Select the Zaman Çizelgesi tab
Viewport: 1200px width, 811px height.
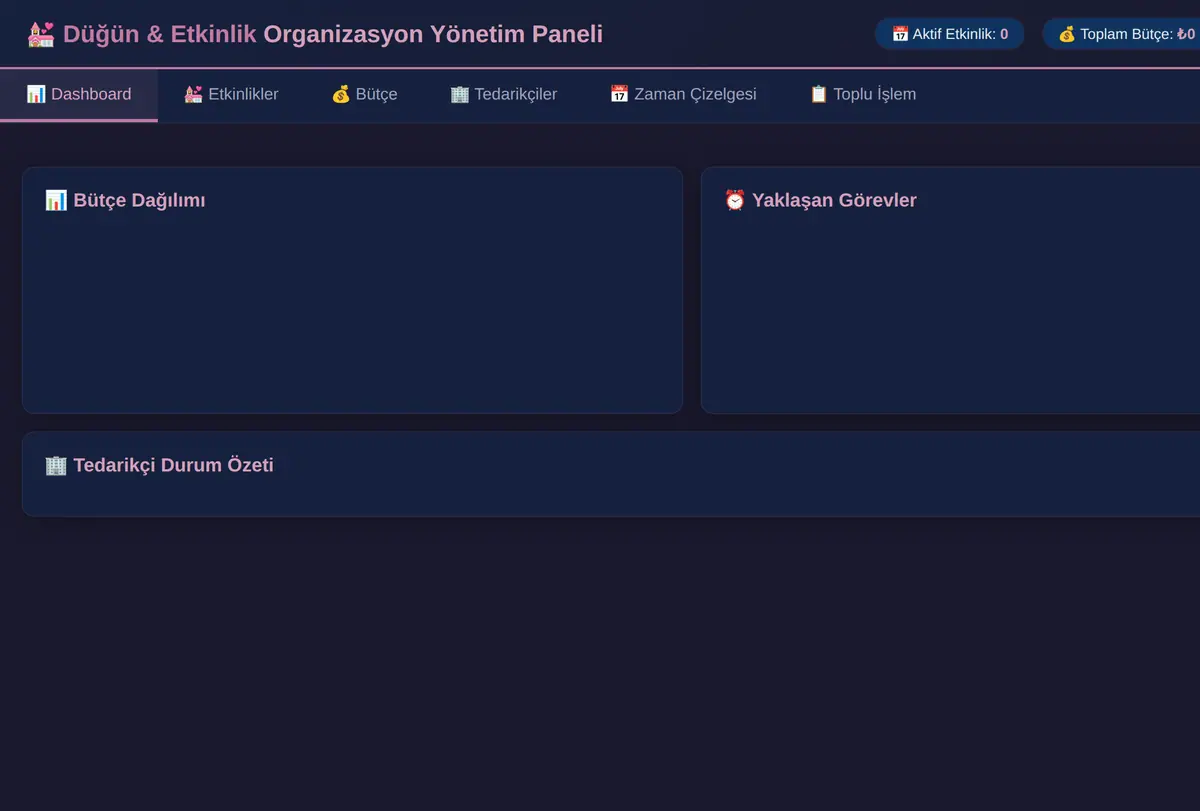pos(683,95)
